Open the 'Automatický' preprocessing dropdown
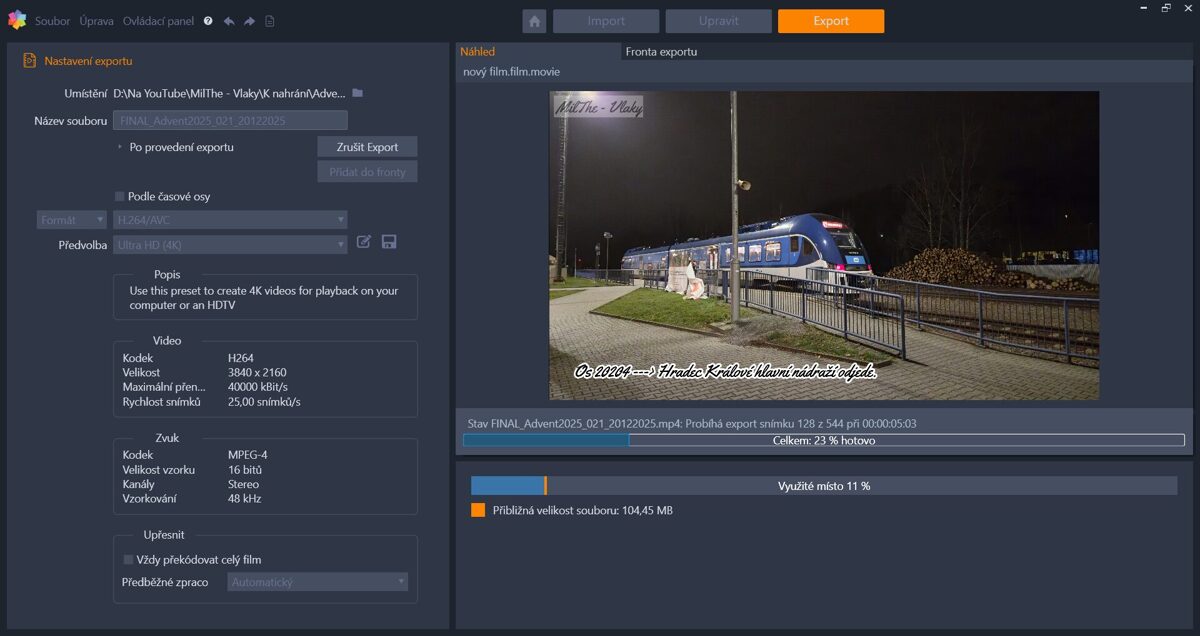The width and height of the screenshot is (1200, 636). point(317,582)
